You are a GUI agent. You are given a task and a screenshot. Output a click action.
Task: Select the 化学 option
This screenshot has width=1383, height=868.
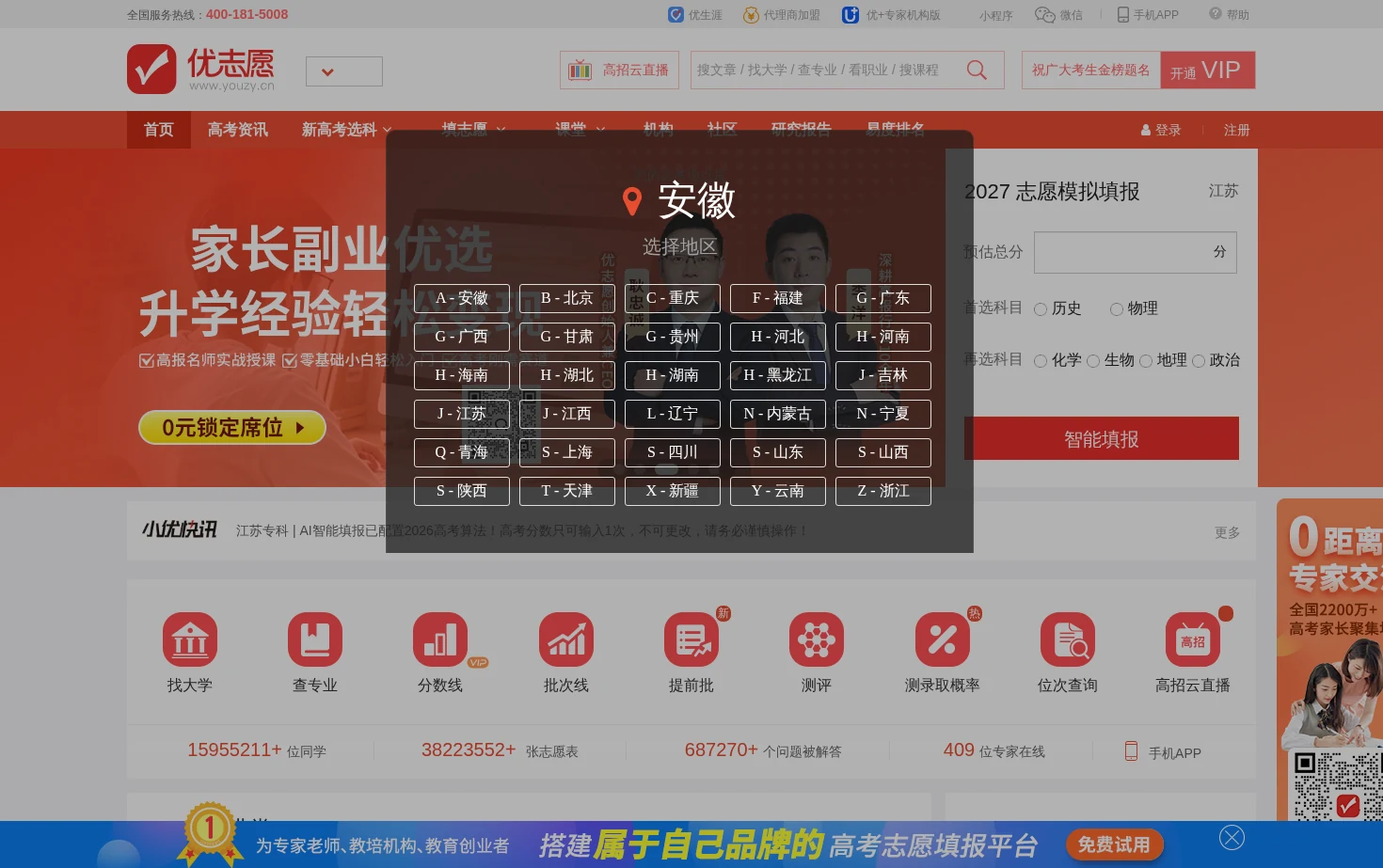pos(1041,361)
